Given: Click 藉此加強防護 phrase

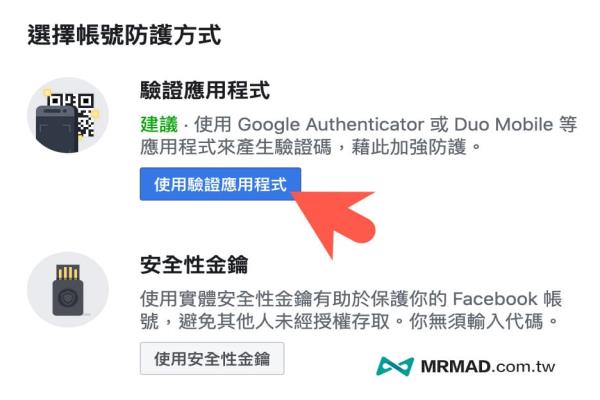Looking at the screenshot, I should point(409,147).
